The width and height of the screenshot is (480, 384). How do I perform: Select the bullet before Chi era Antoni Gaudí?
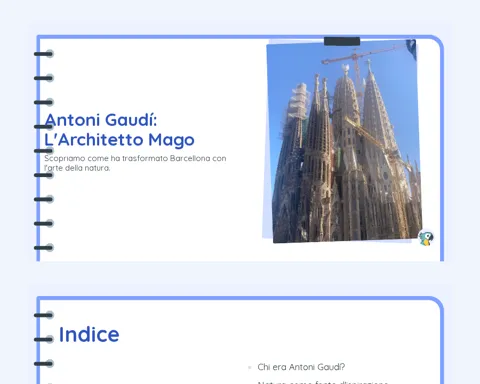pos(249,367)
